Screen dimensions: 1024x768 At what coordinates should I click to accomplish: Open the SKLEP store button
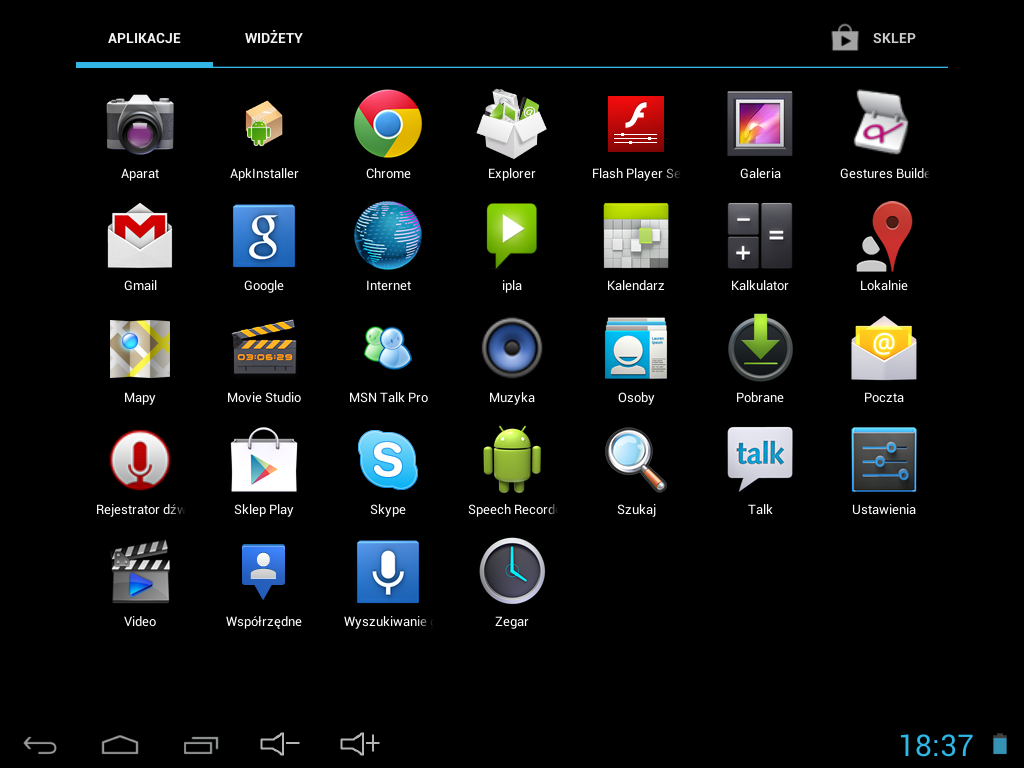click(x=874, y=38)
